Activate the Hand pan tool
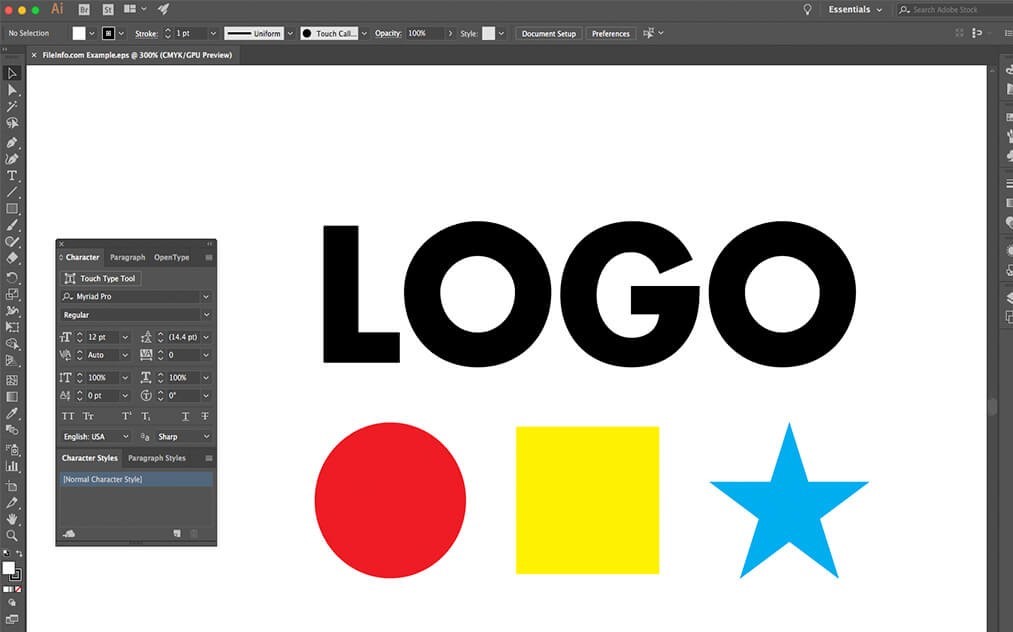This screenshot has width=1013, height=632. [x=12, y=519]
